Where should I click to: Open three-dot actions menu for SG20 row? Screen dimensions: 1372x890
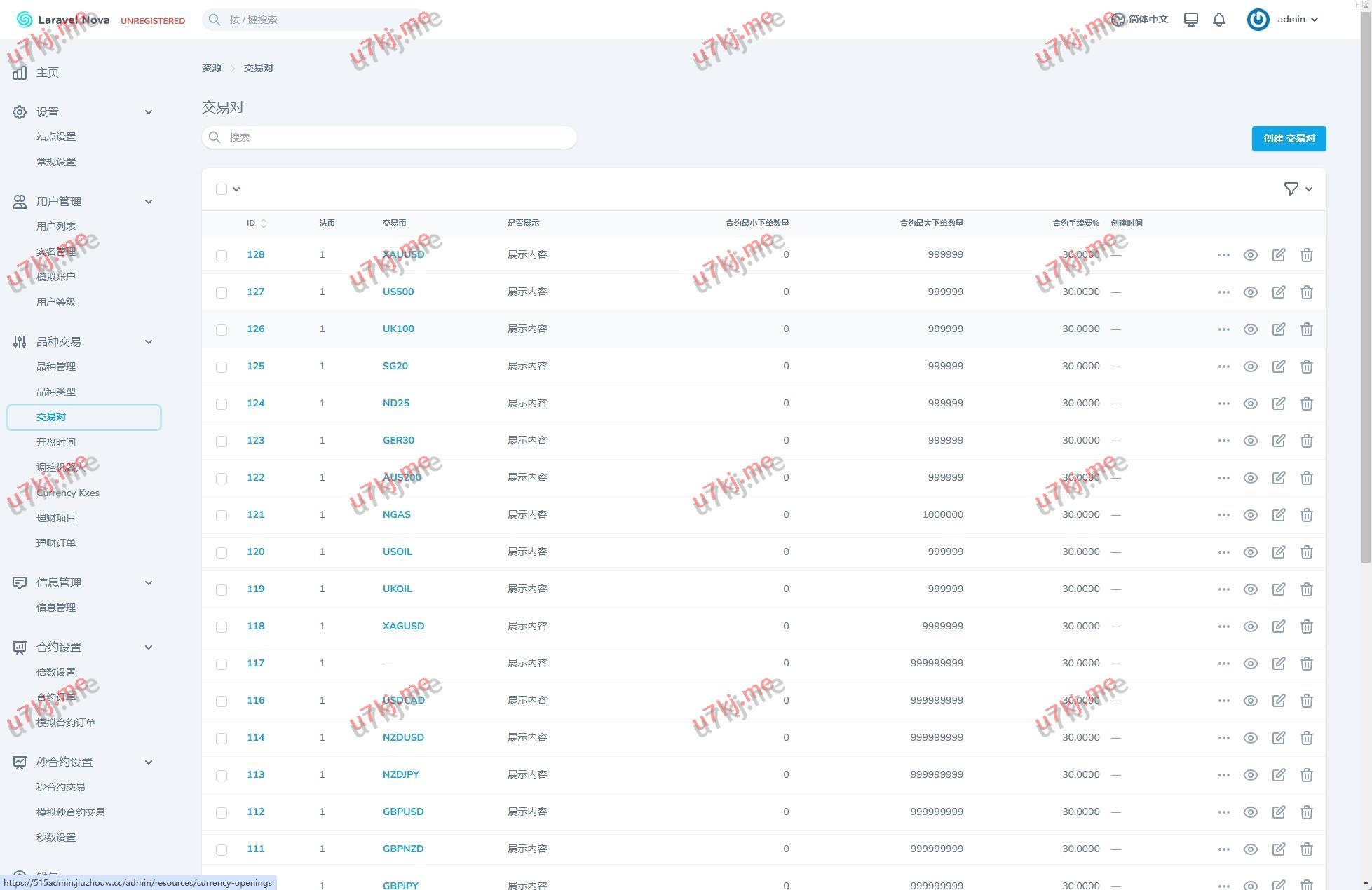pyautogui.click(x=1223, y=367)
